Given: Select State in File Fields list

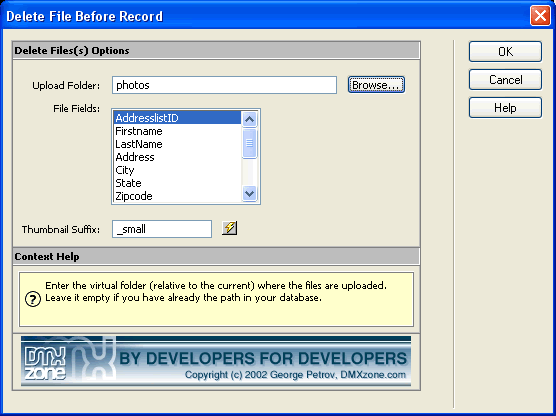Looking at the screenshot, I should click(177, 183).
